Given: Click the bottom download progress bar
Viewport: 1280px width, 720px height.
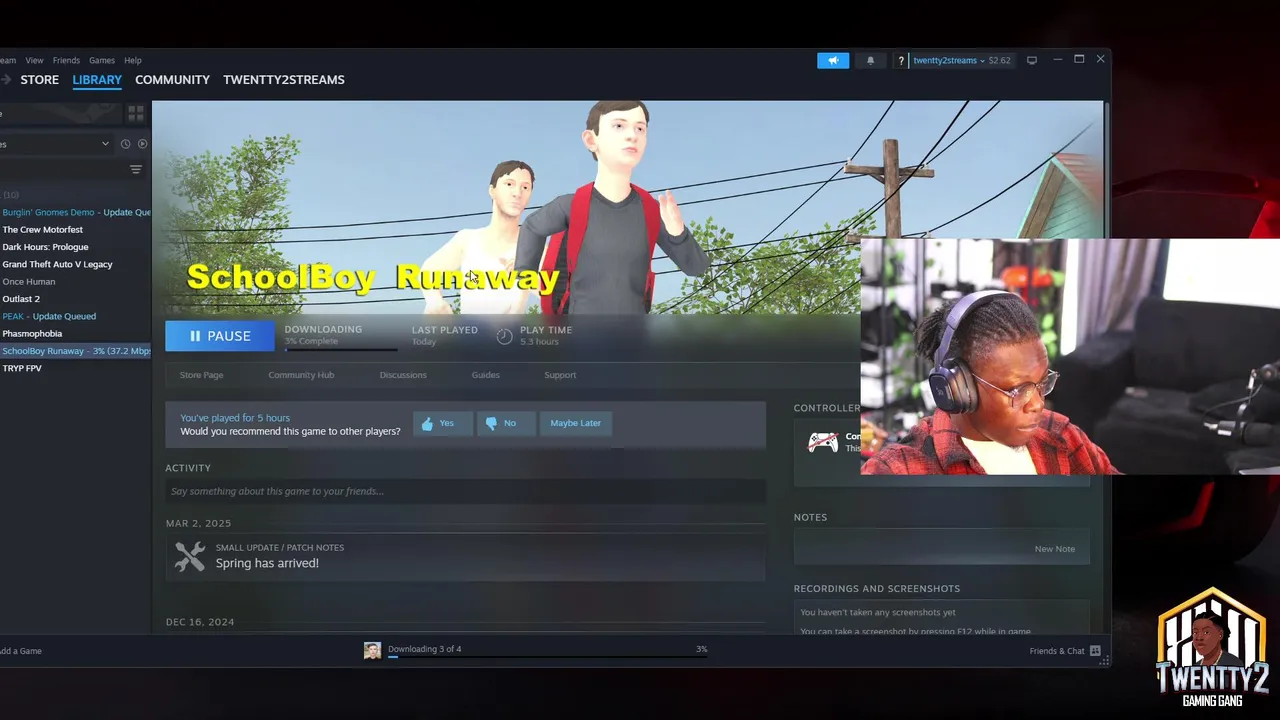Looking at the screenshot, I should 547,658.
